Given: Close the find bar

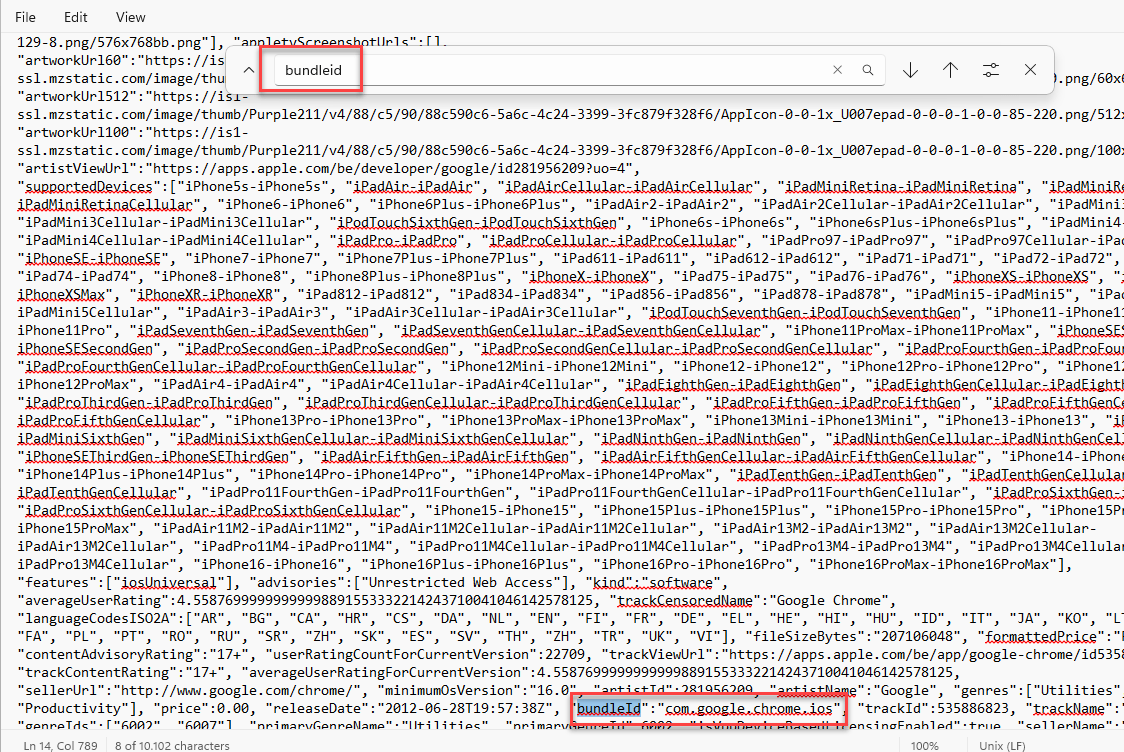Looking at the screenshot, I should pyautogui.click(x=1030, y=70).
